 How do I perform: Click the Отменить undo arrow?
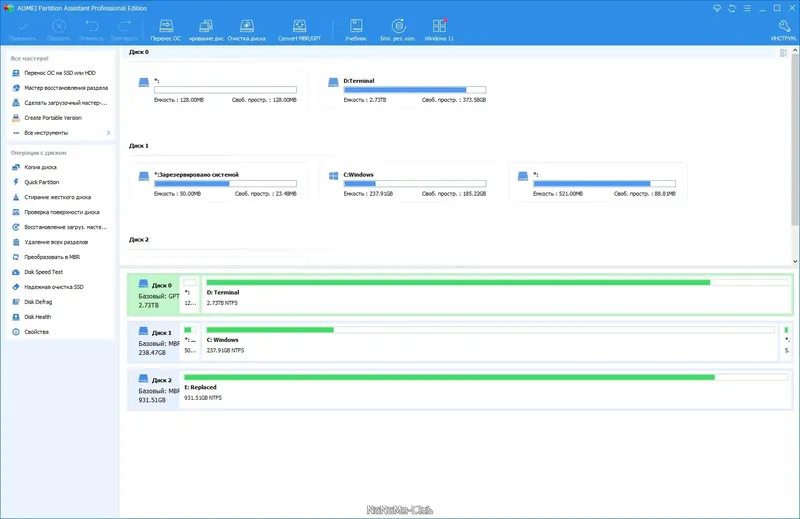pyautogui.click(x=91, y=30)
